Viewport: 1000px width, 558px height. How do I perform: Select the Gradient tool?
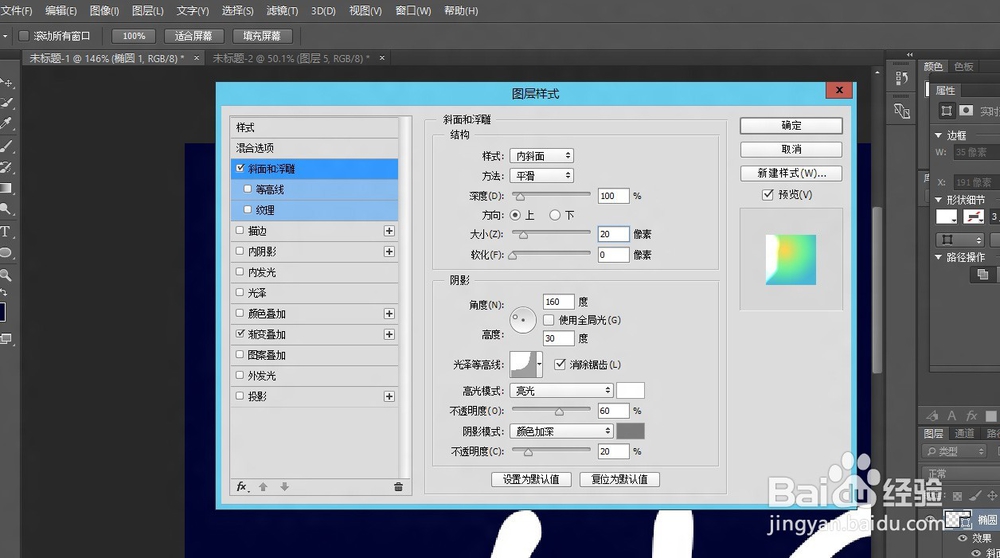click(6, 188)
